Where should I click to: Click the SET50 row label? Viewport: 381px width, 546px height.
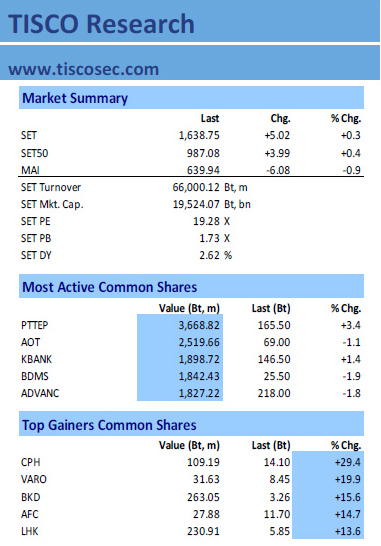[x=34, y=153]
